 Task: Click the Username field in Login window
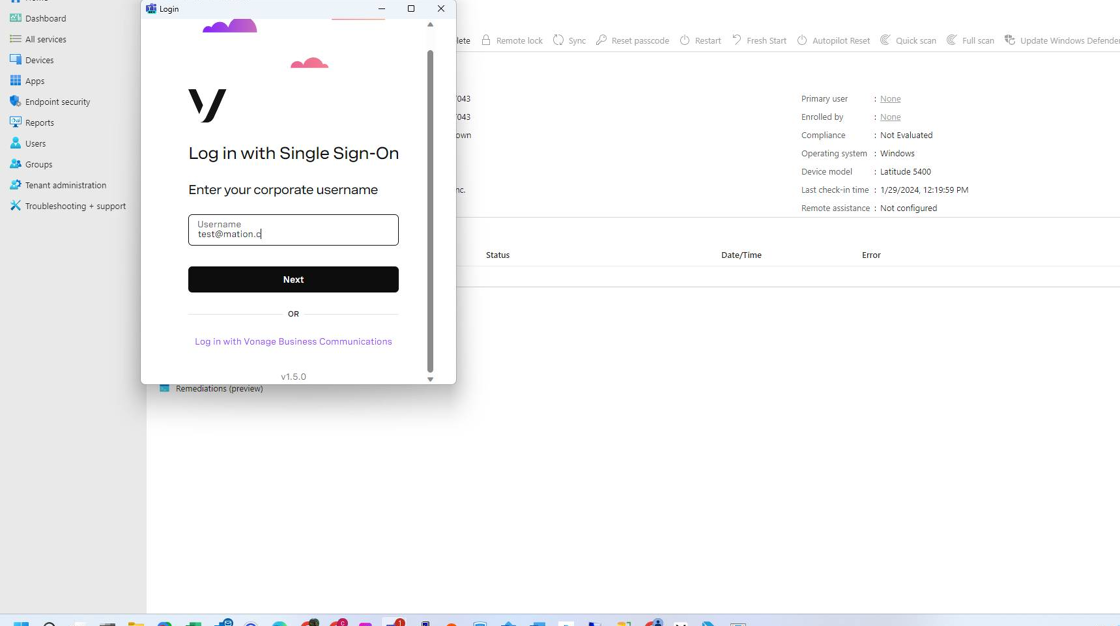tap(294, 230)
